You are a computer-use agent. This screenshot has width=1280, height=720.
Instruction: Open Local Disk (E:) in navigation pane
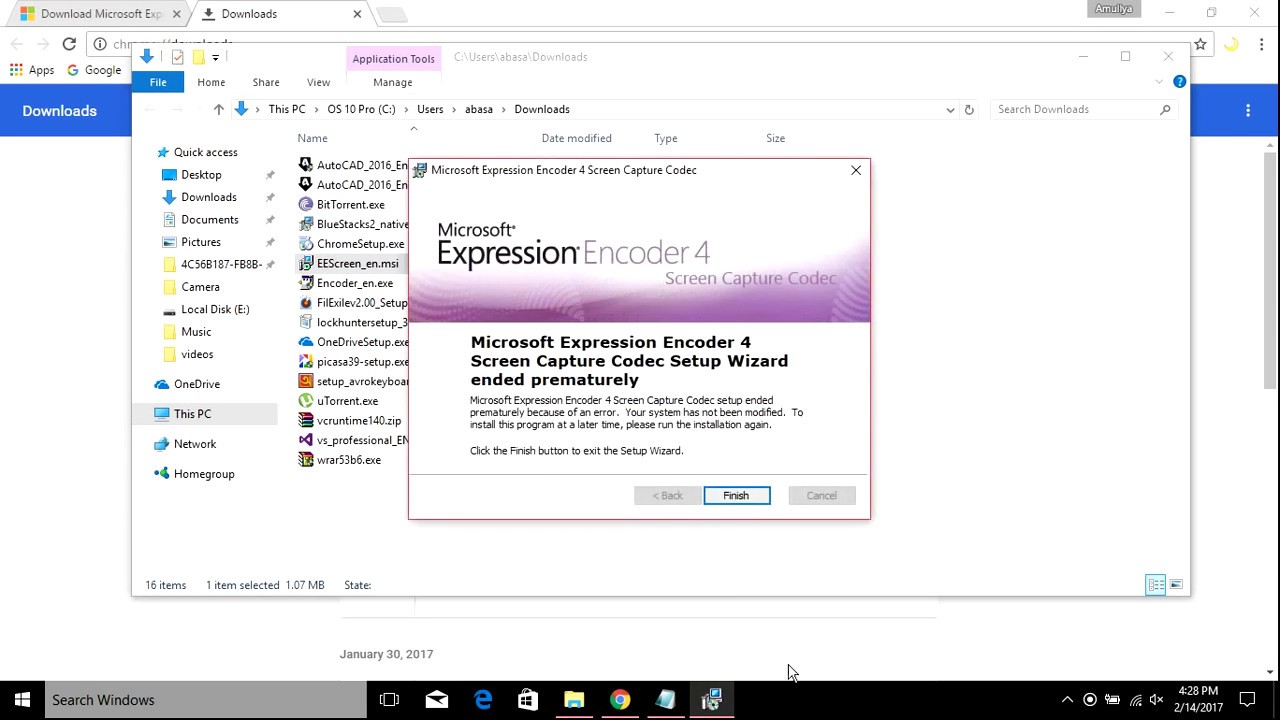[215, 310]
